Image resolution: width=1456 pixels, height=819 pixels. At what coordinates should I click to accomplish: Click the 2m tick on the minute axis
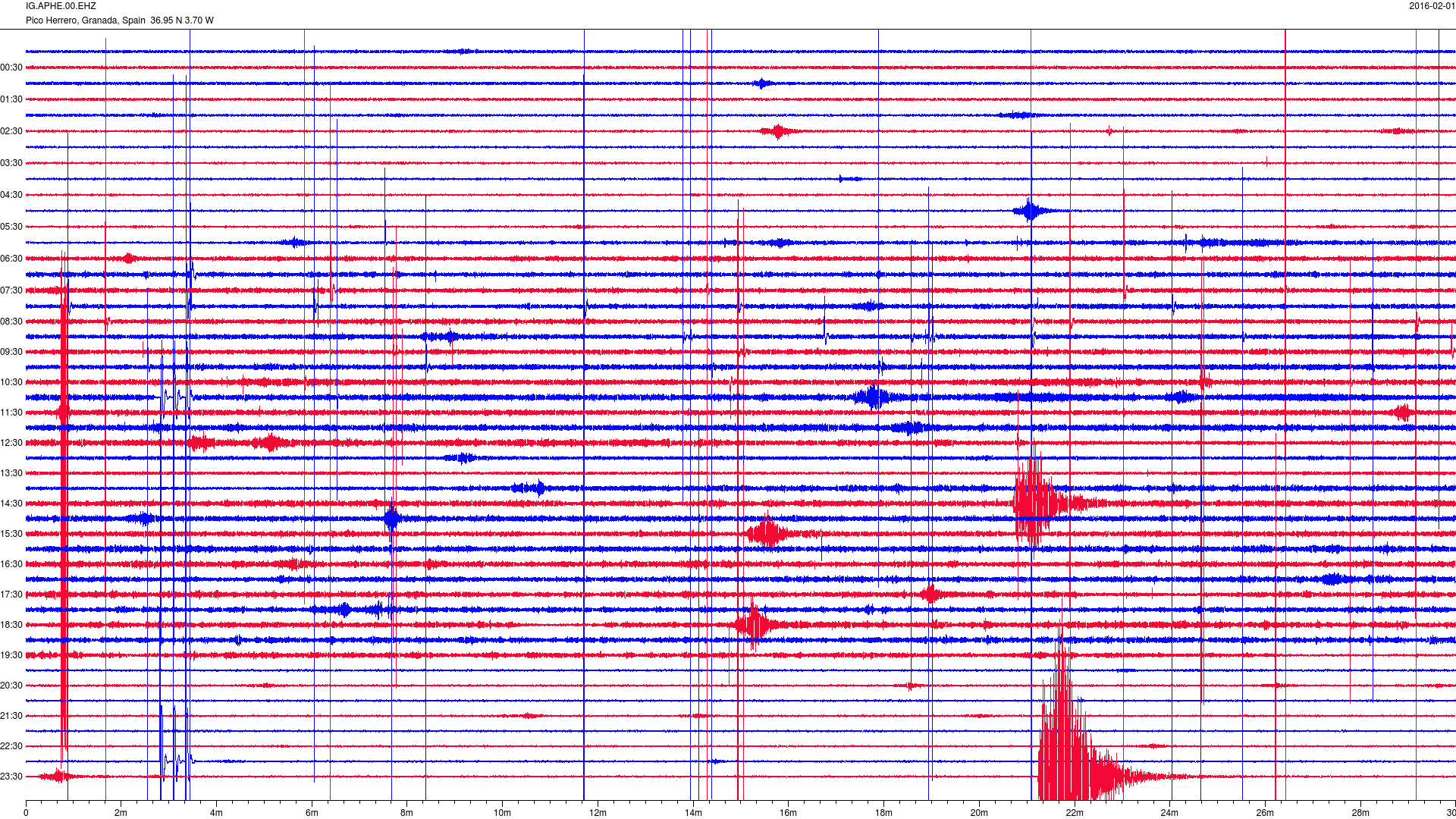coord(121,813)
